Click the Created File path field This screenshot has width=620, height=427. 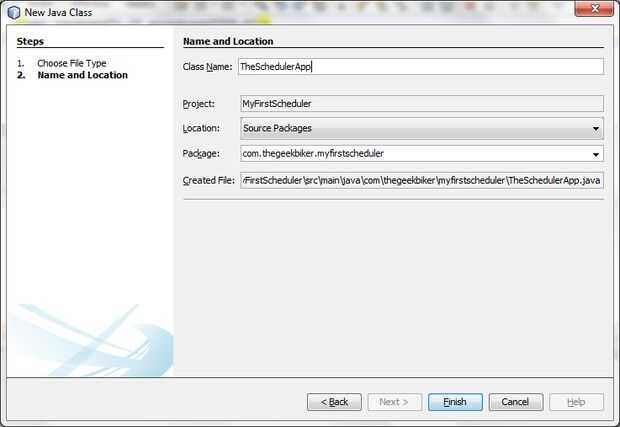coord(422,180)
